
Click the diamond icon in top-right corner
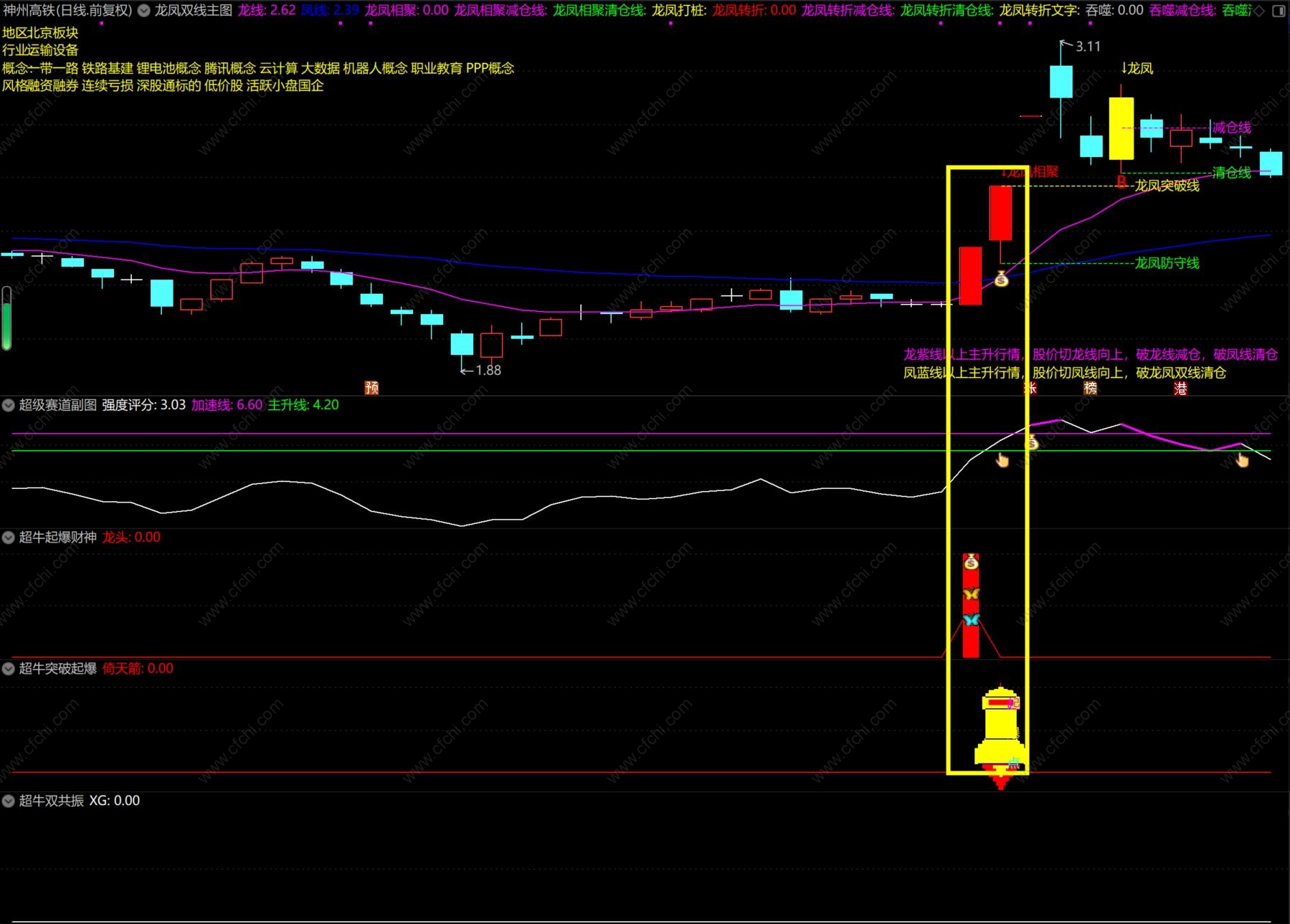coord(1258,11)
